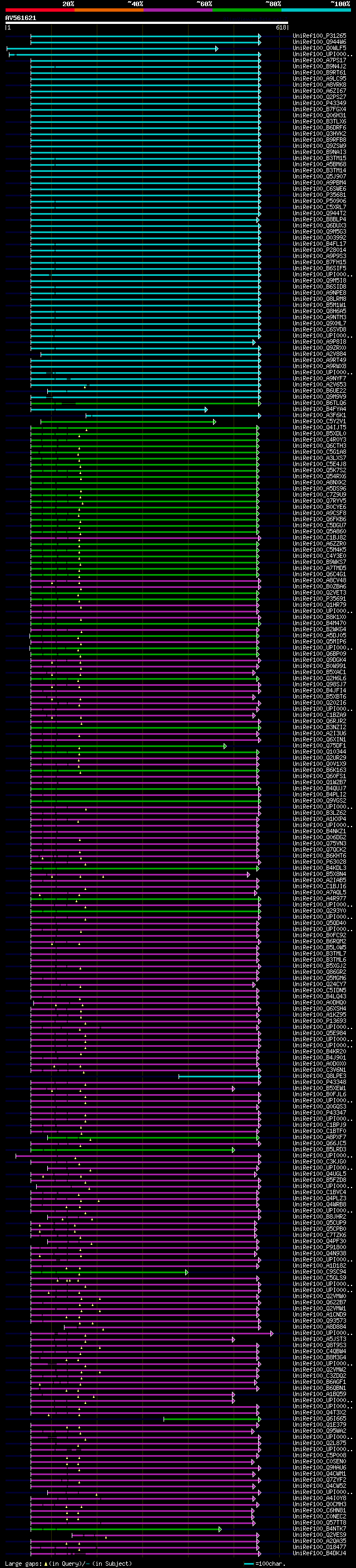Select label UniRef100_B3TLX6
Image resolution: width=356 pixels, height=1568 pixels.
(x=319, y=121)
